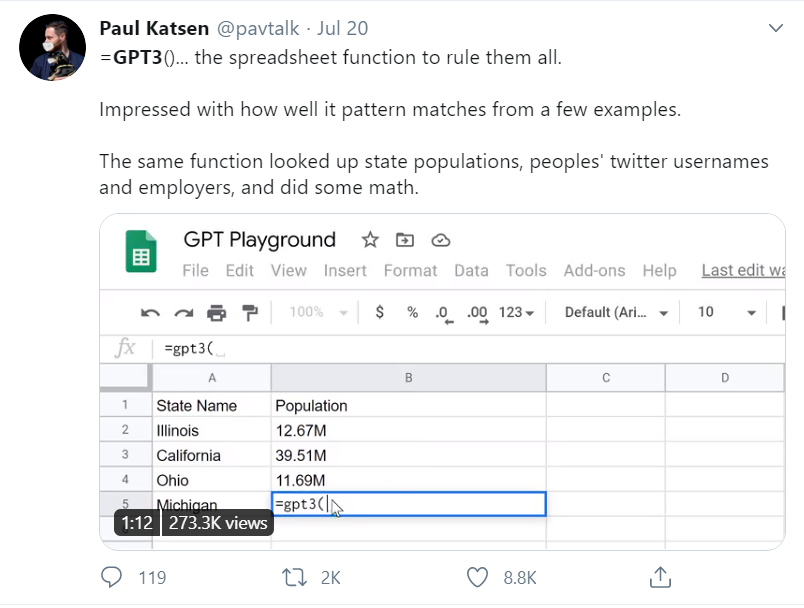
Task: Click the cloud saved status icon
Action: (x=440, y=240)
